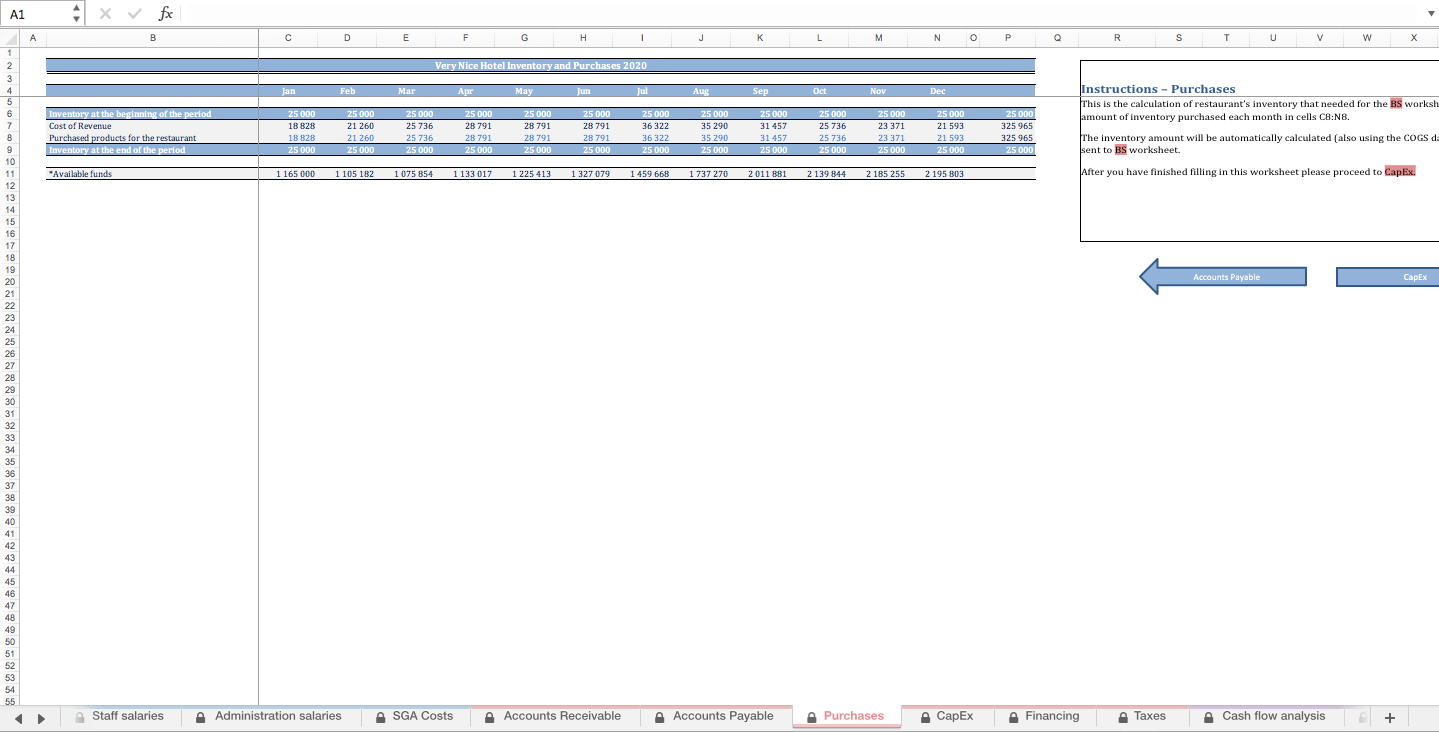Confirm entry with the checkmark icon
The height and width of the screenshot is (732, 1439).
[x=134, y=13]
